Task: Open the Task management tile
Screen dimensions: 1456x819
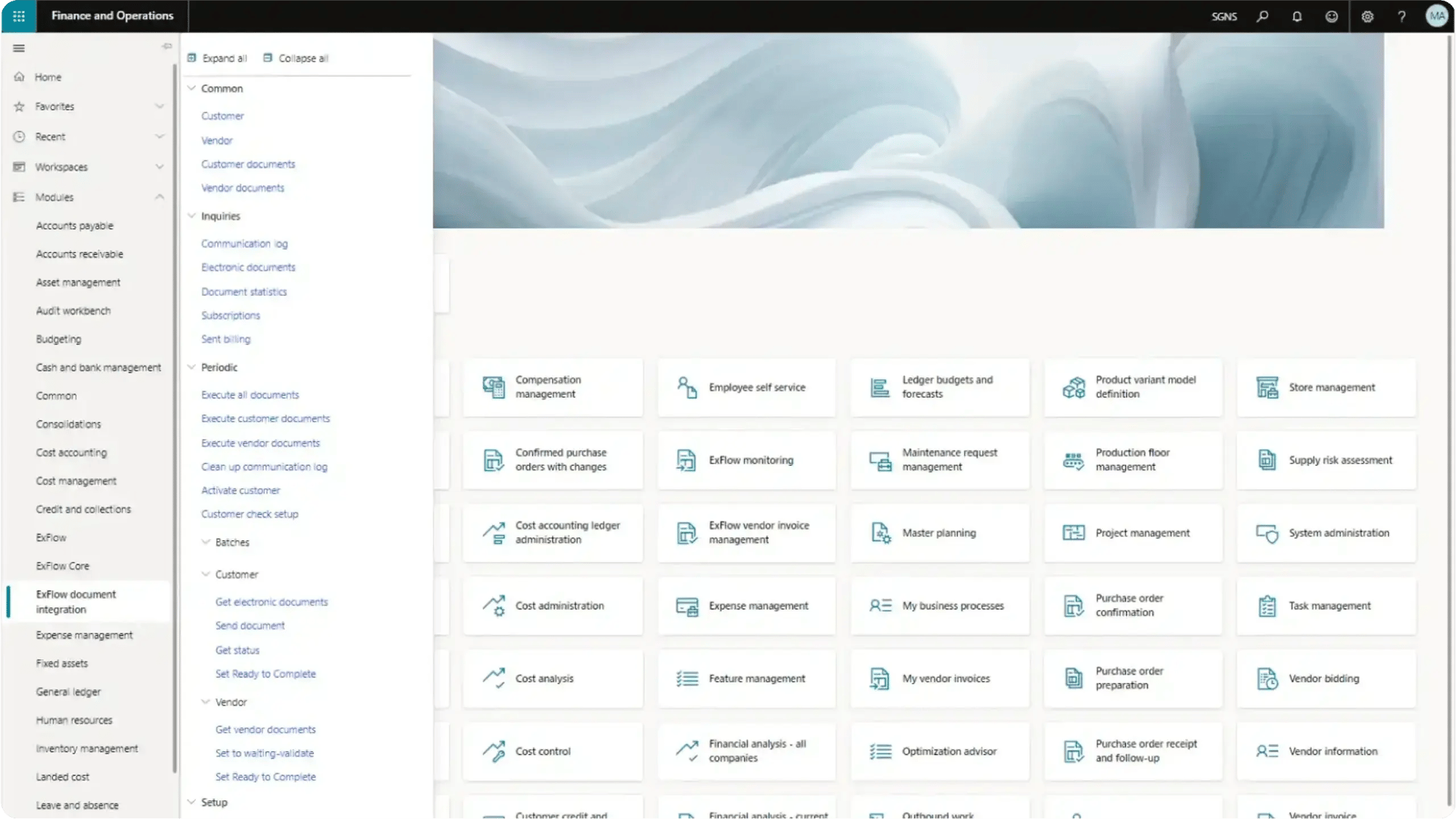Action: 1326,606
